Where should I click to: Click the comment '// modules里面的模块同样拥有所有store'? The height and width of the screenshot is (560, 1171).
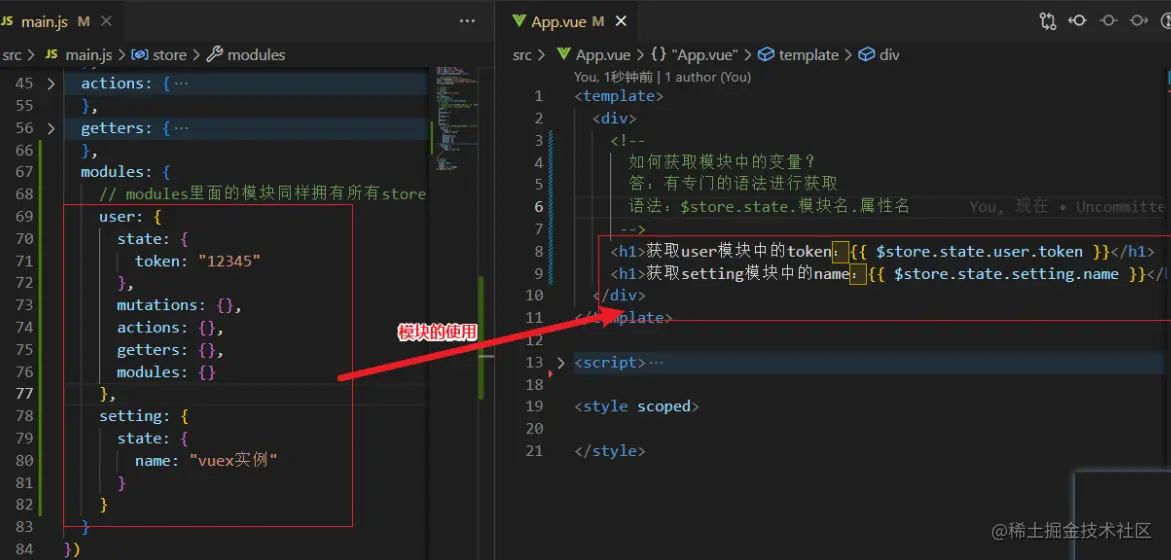(262, 194)
